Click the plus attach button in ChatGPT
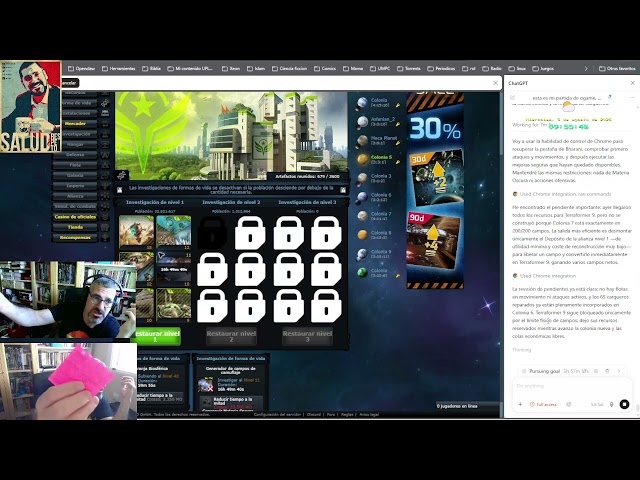 pos(520,404)
